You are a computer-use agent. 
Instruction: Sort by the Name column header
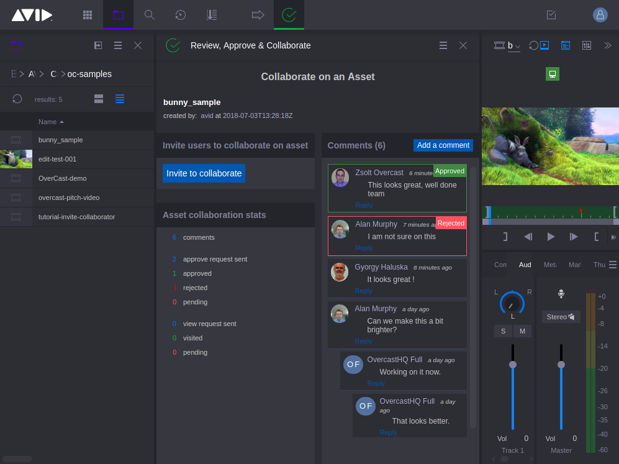(x=51, y=122)
